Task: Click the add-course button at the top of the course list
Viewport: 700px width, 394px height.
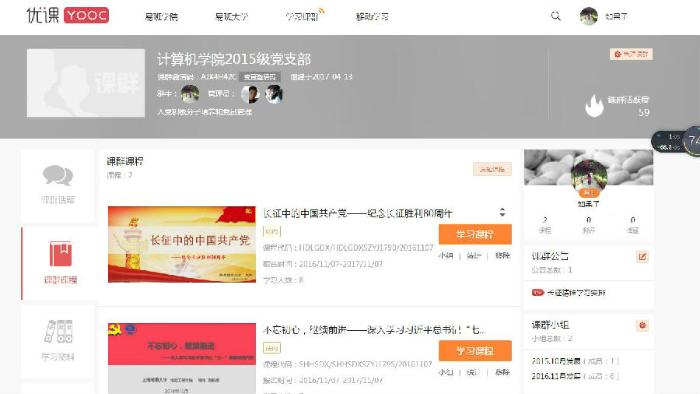Action: point(492,169)
